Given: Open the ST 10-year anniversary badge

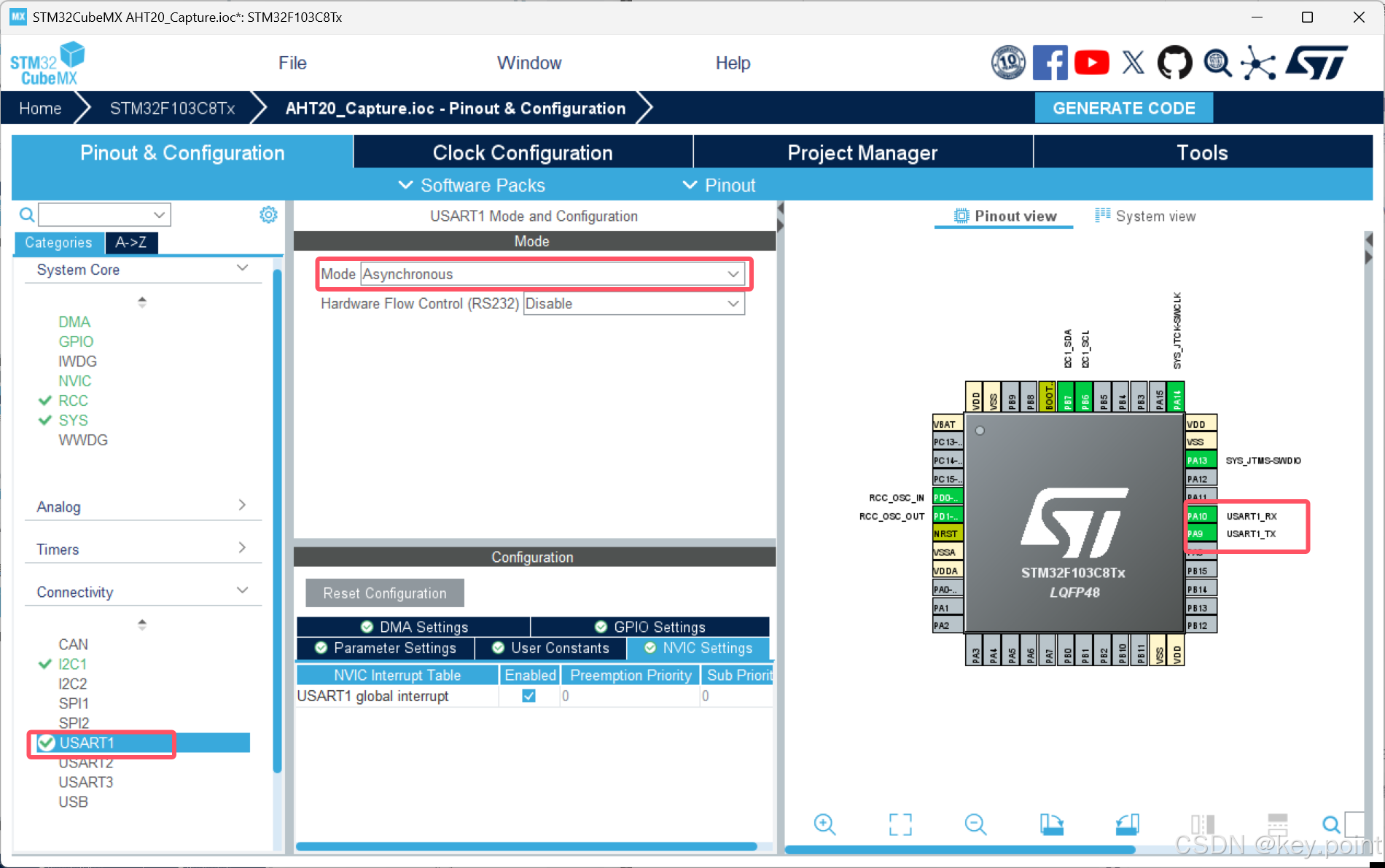Looking at the screenshot, I should (1008, 63).
